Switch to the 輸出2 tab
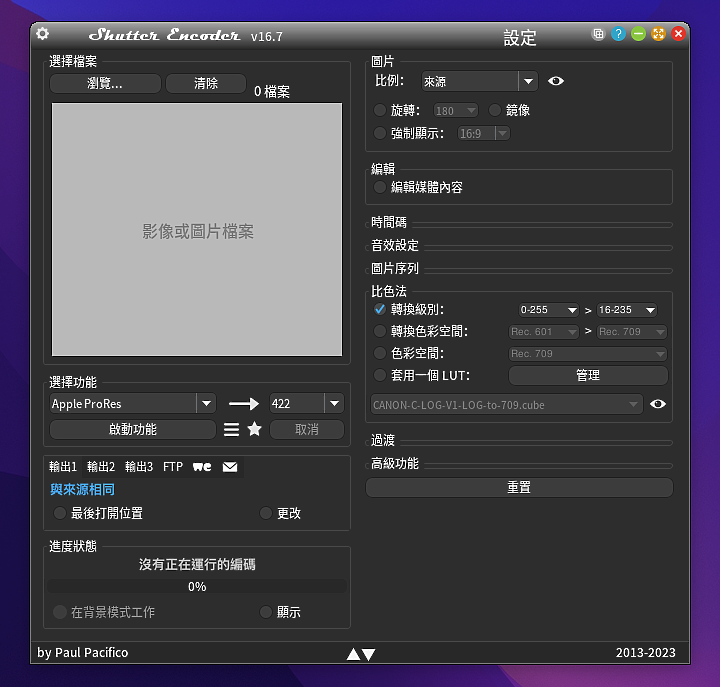The image size is (720, 687). tap(101, 467)
